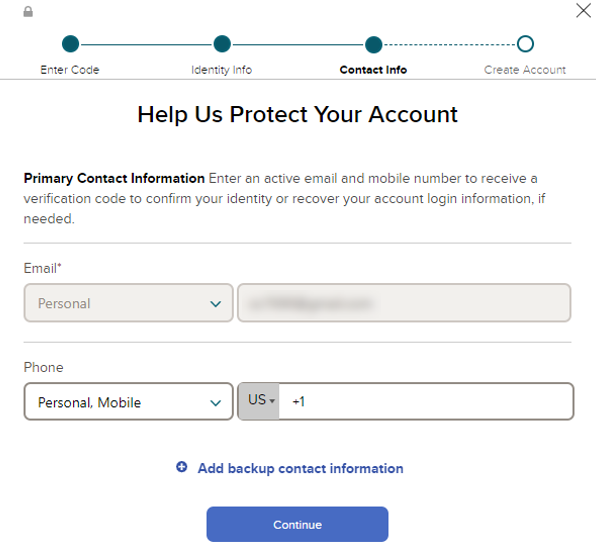Open the email type Personal dropdown
This screenshot has width=596, height=557.
128,303
